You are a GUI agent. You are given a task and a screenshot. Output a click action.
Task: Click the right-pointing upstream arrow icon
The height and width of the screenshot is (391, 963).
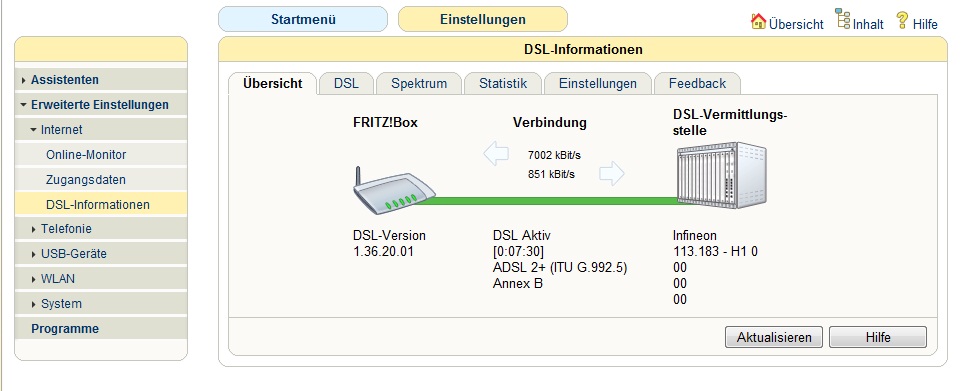click(612, 174)
